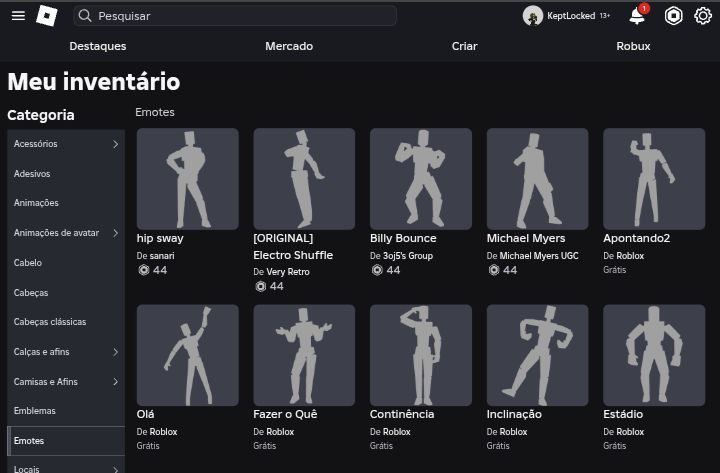Screen dimensions: 720x473
Task: Open the hamburger navigation menu
Action: (18, 16)
